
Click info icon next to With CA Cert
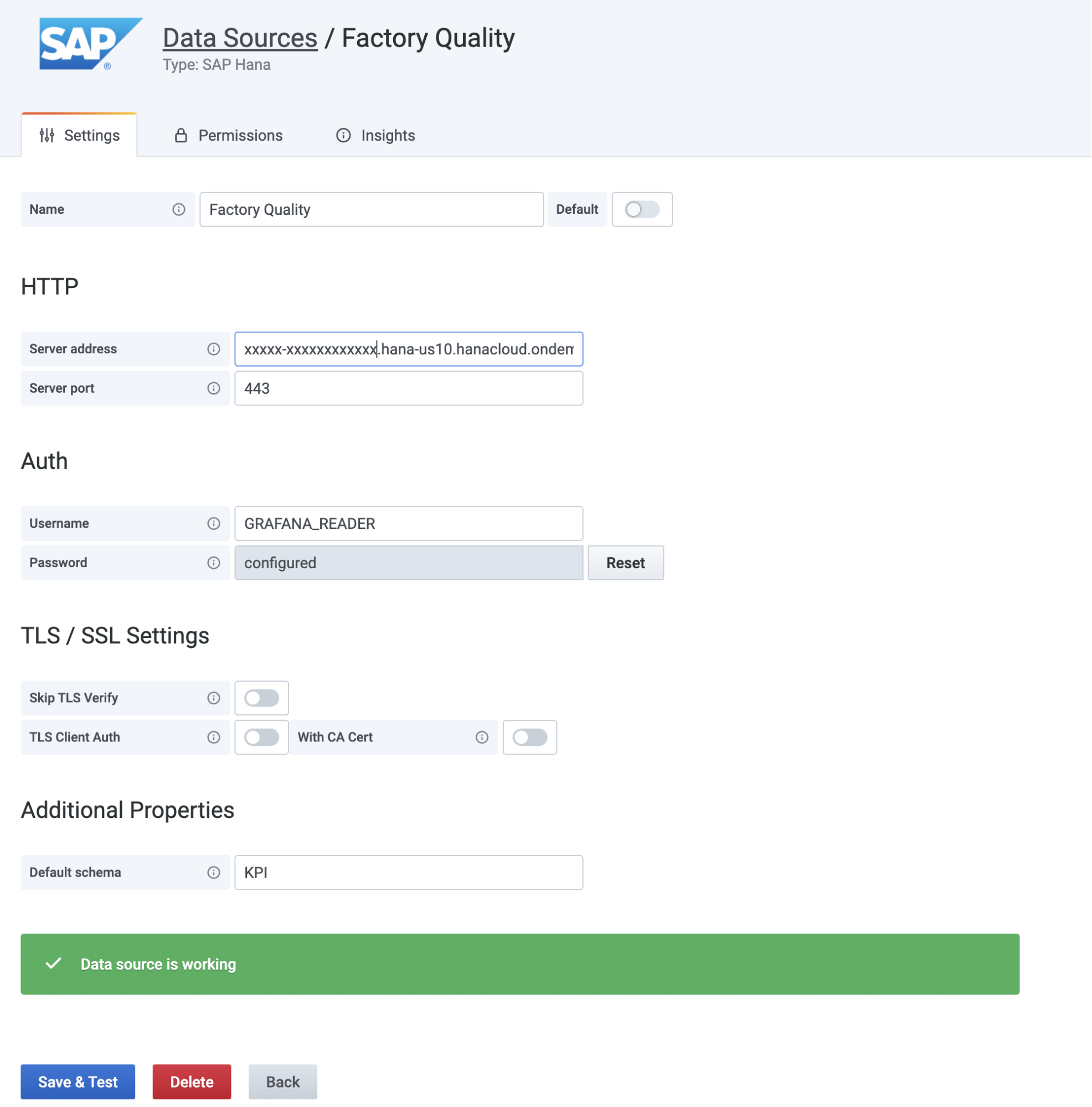(x=482, y=738)
